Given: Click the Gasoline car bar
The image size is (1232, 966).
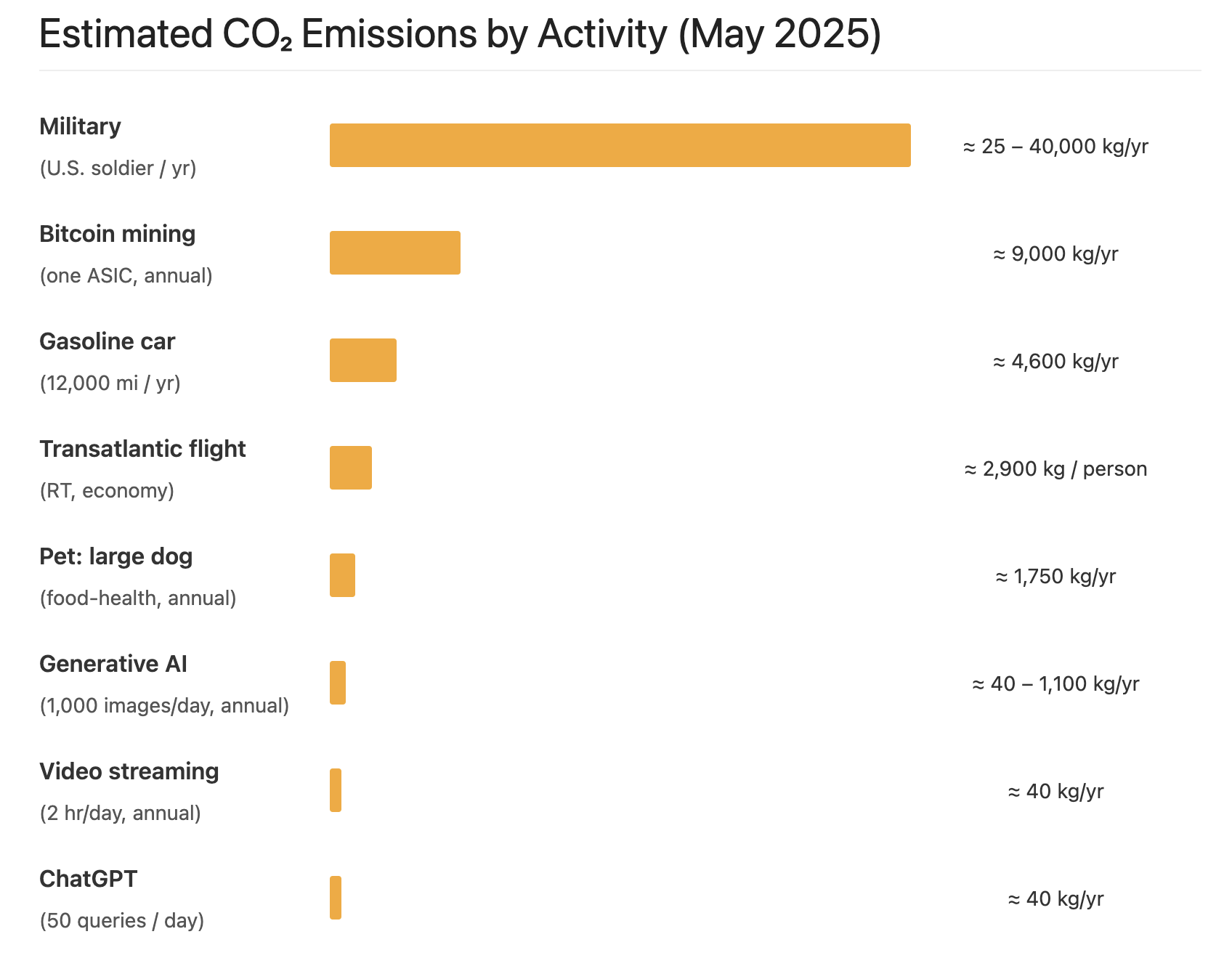Looking at the screenshot, I should 362,360.
